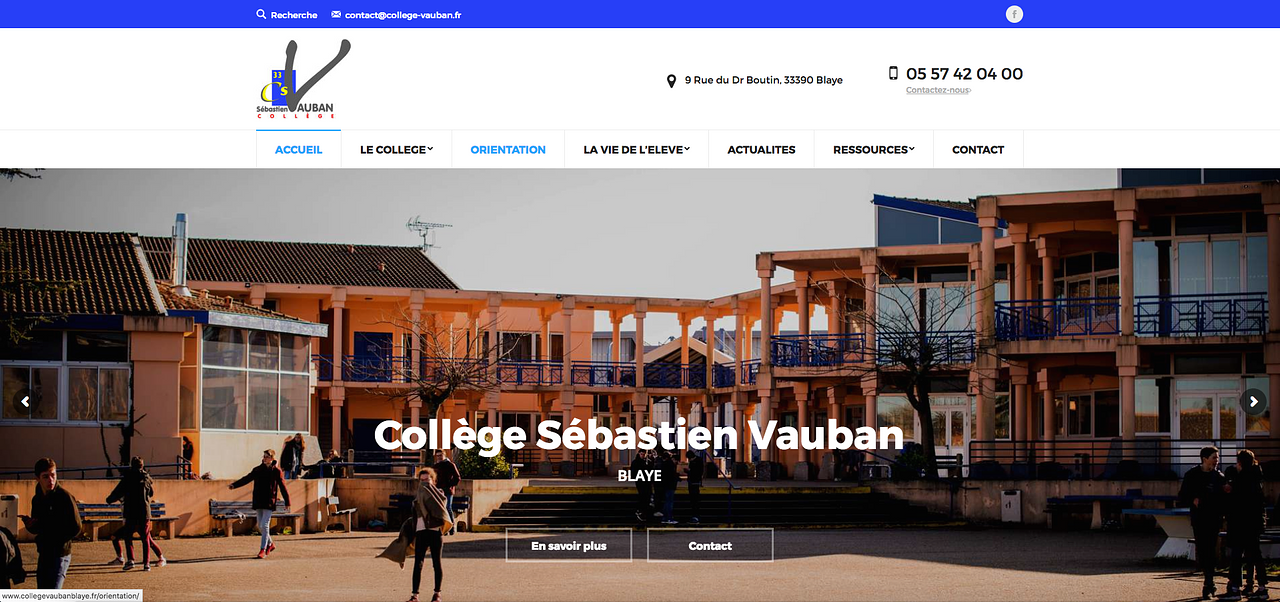Expand the LE COLLEGE dropdown menu
Screen dimensions: 1280x602
(396, 150)
